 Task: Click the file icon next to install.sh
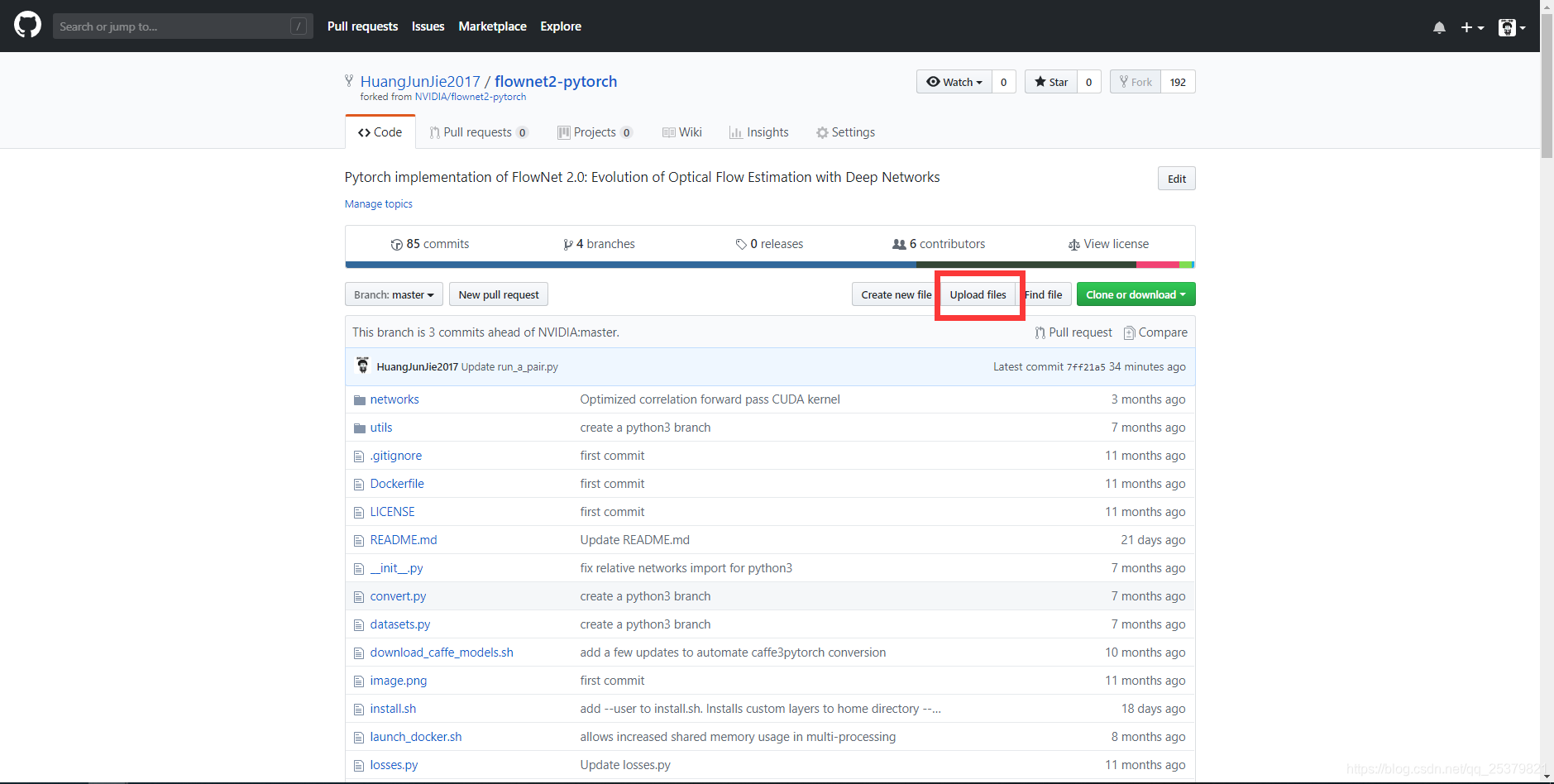[358, 710]
